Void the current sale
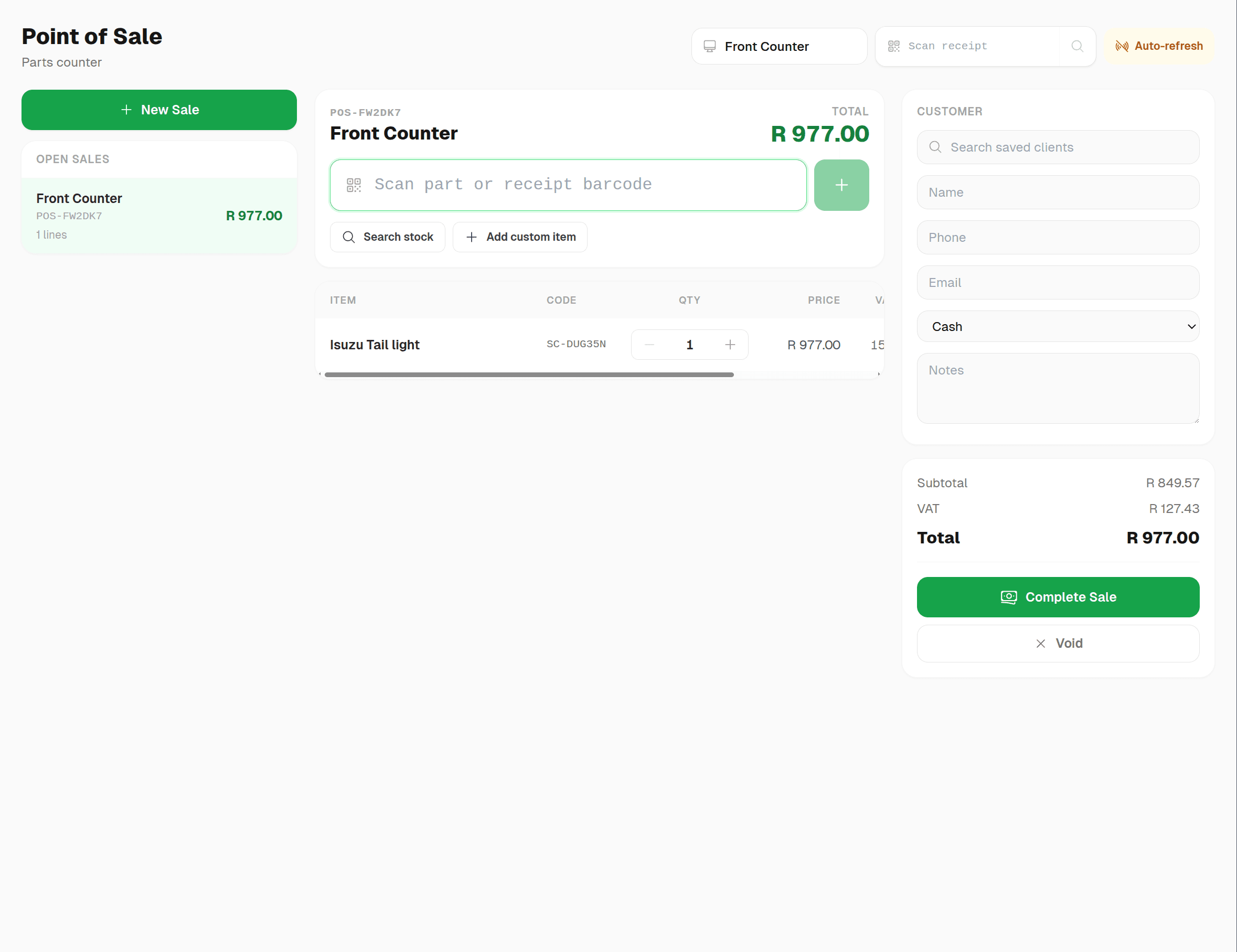Image resolution: width=1237 pixels, height=952 pixels. 1058,644
